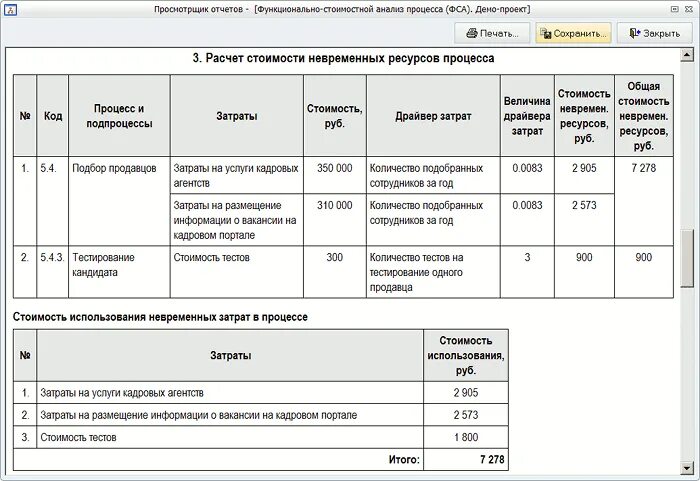Click the application icon in title bar
The width and height of the screenshot is (700, 481).
10,9
